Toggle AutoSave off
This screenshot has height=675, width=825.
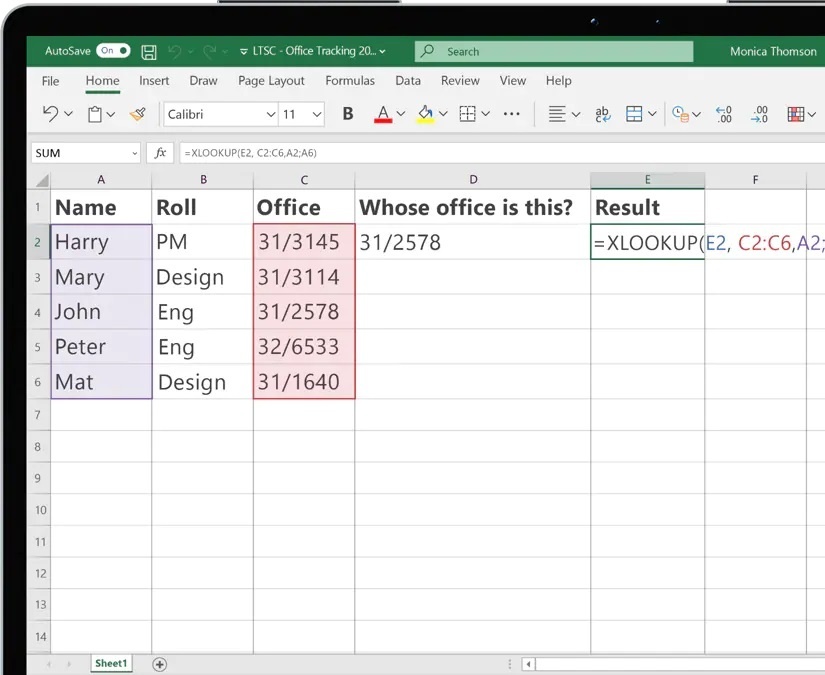(x=113, y=50)
